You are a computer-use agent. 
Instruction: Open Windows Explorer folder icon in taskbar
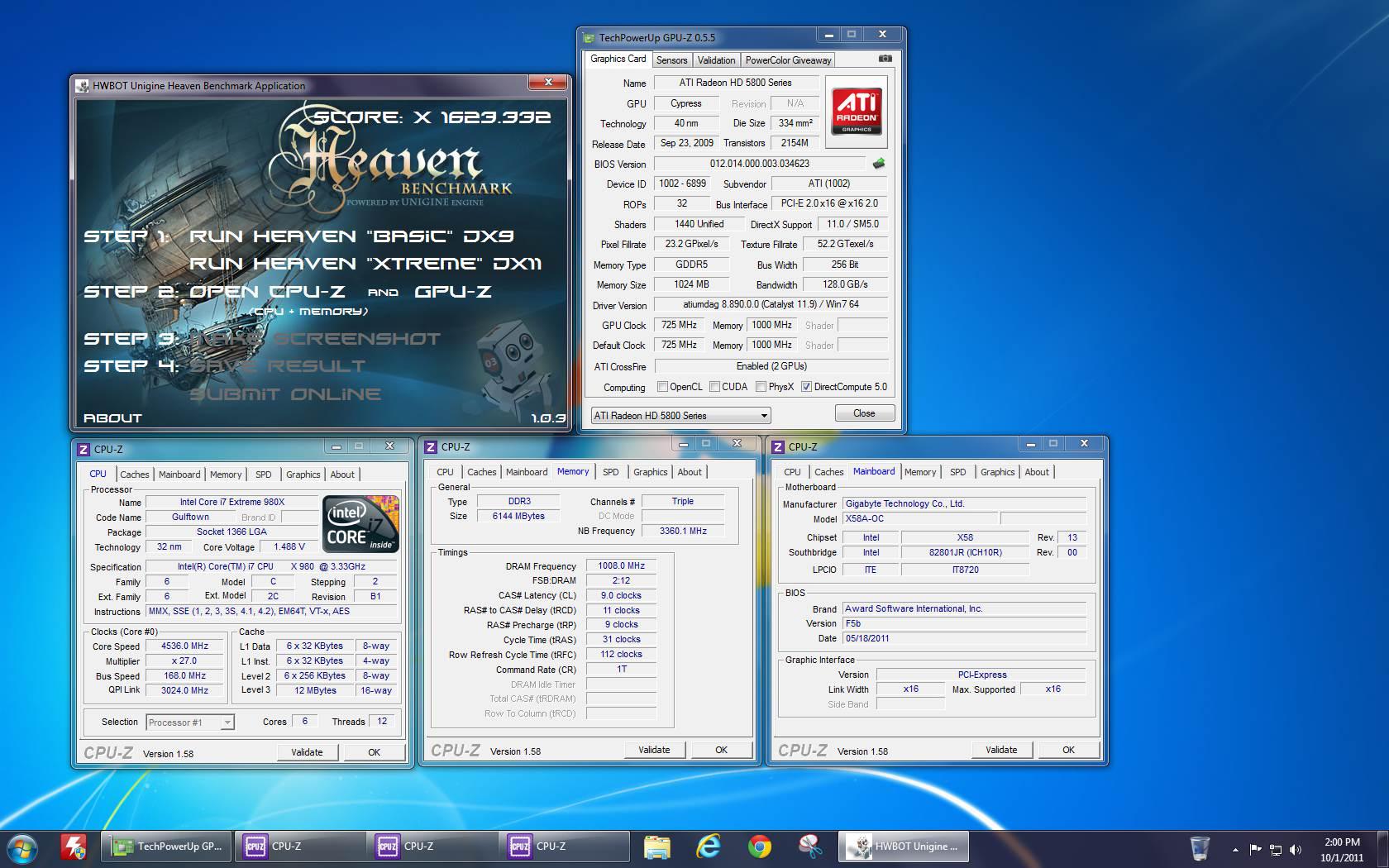tap(656, 847)
